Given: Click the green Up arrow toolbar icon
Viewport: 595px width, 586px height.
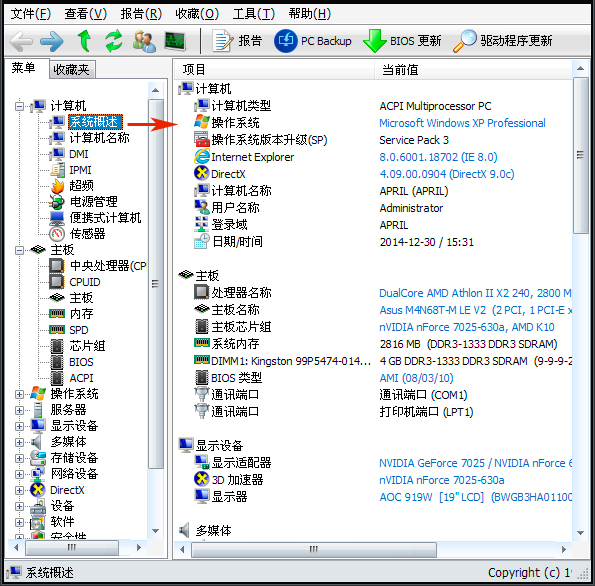Looking at the screenshot, I should point(84,41).
